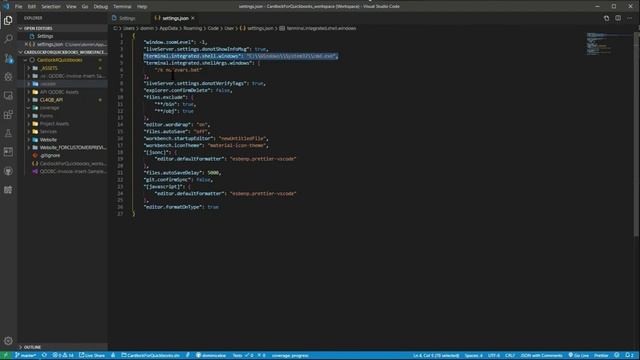
Task: Click the editor vertical scrollbar
Action: tap(636, 134)
